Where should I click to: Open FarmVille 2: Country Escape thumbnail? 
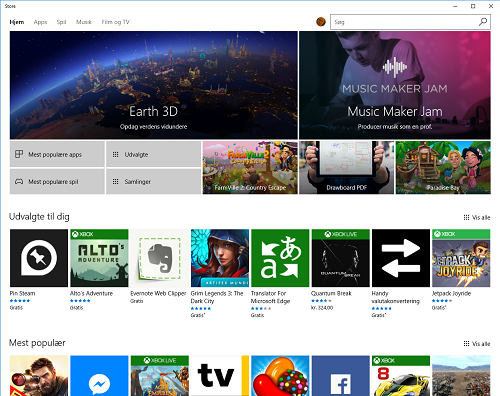click(x=250, y=167)
